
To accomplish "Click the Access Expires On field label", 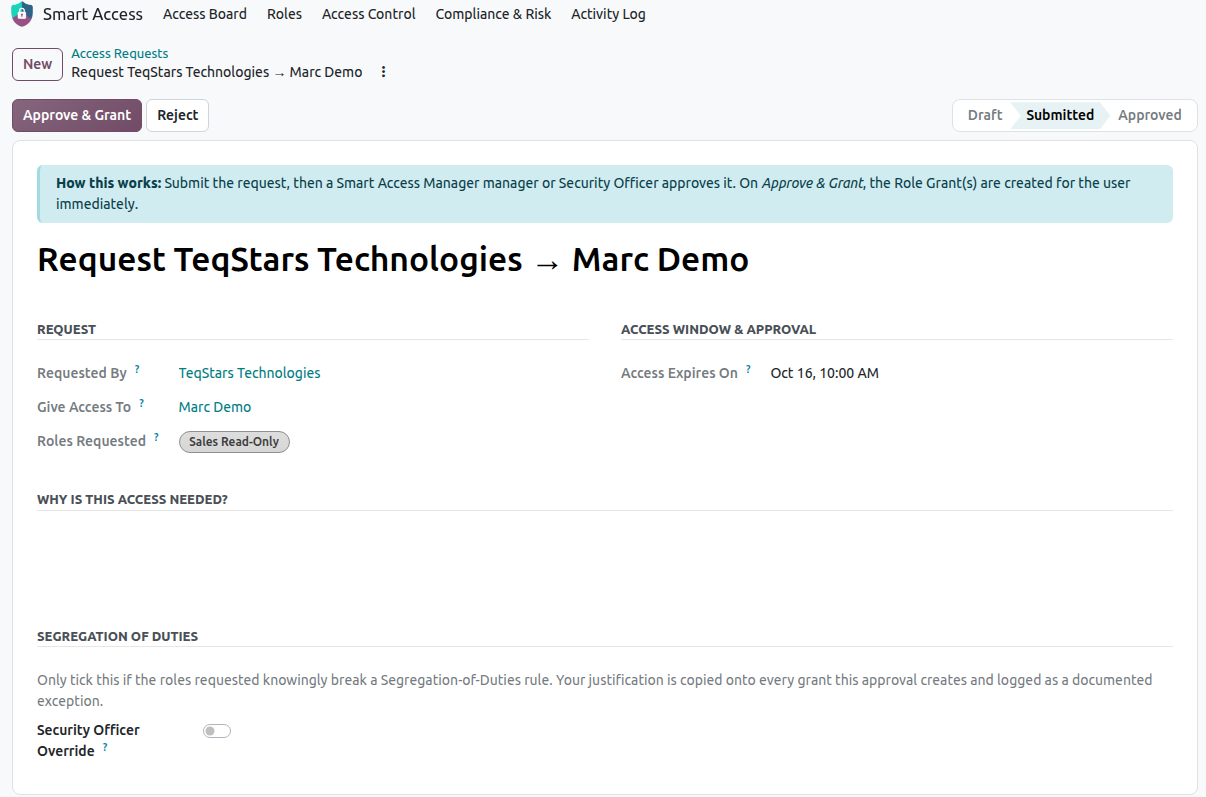I will (x=679, y=373).
